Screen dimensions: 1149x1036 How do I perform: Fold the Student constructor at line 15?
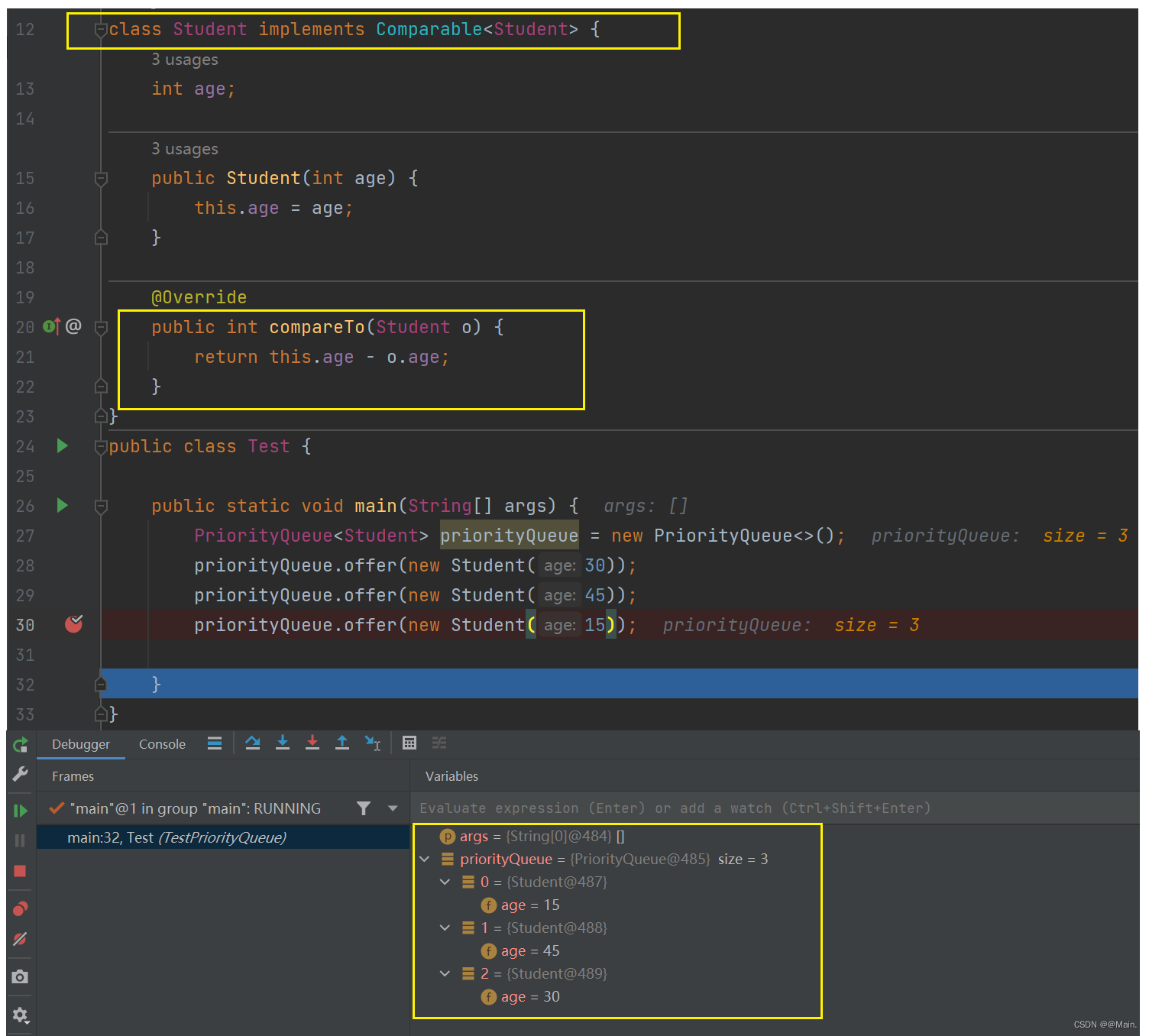[101, 179]
